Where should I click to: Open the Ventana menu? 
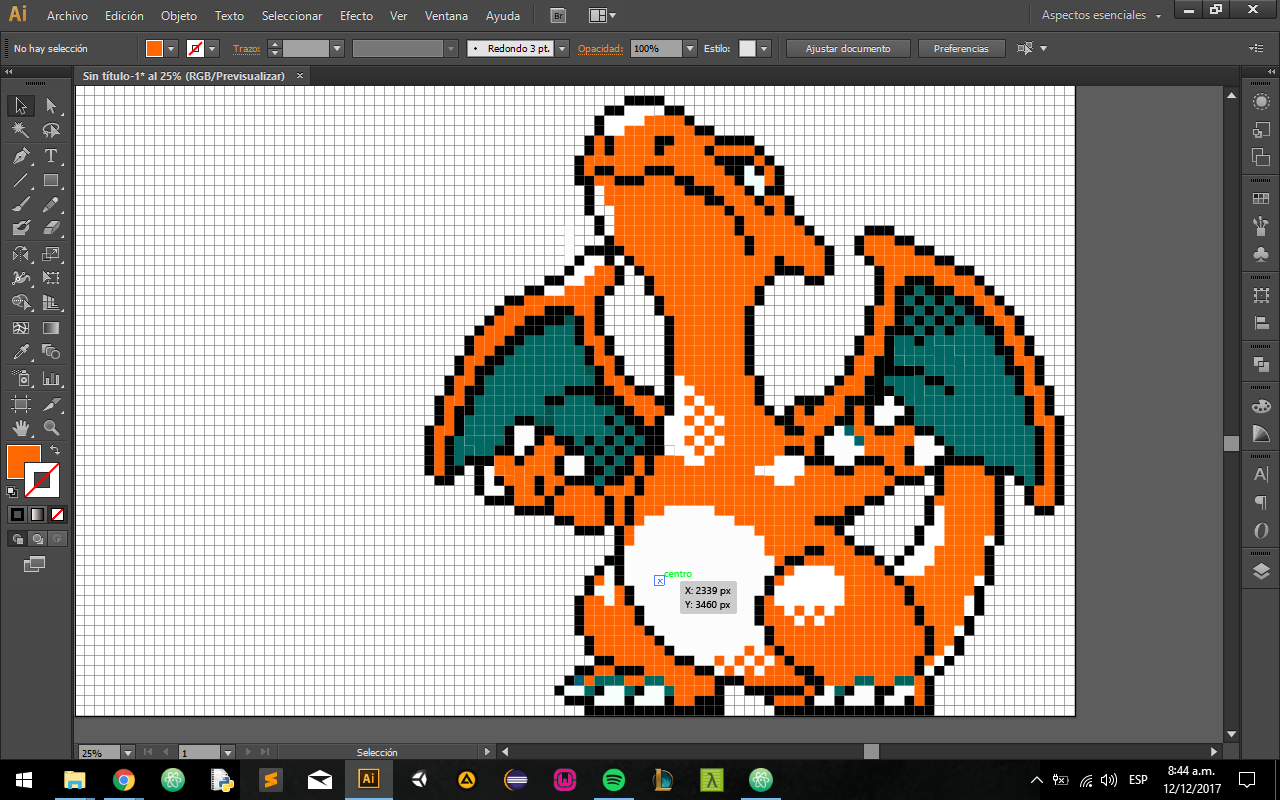tap(446, 16)
